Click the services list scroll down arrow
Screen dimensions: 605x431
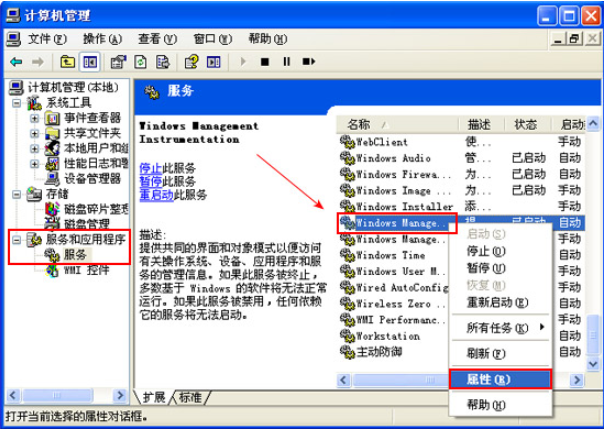coord(593,364)
